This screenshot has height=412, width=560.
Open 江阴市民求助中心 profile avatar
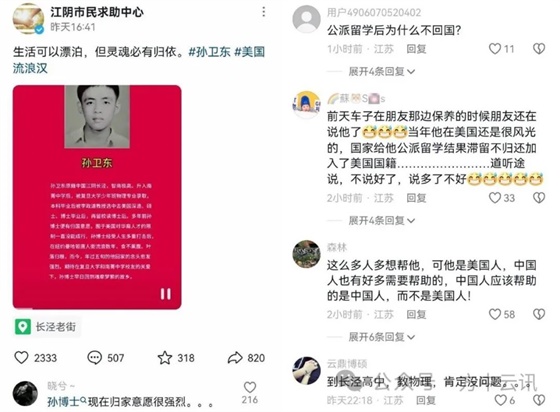tap(28, 19)
